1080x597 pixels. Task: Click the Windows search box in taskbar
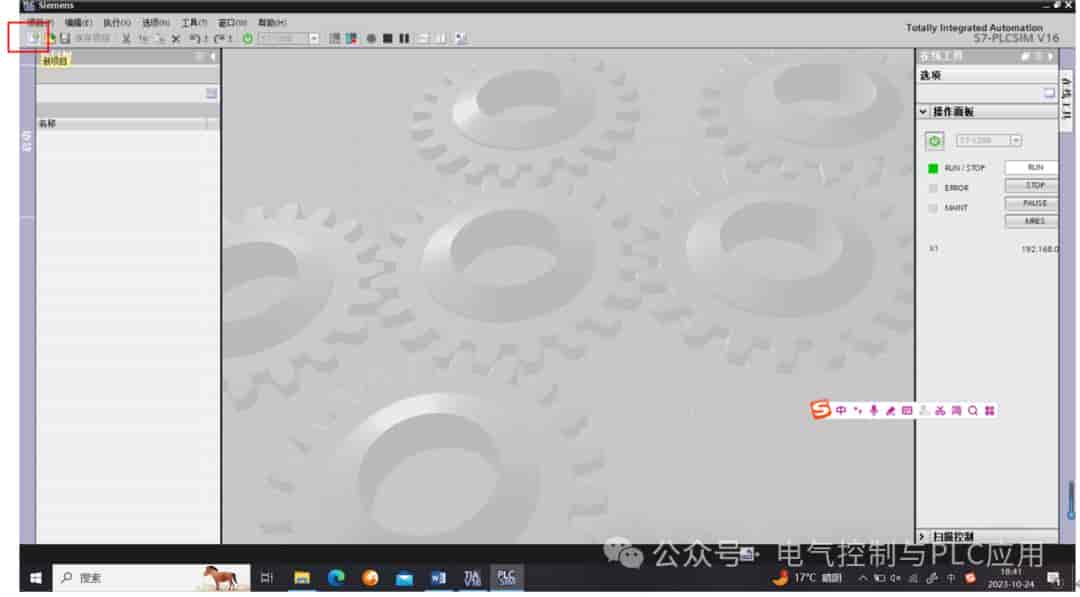tap(152, 578)
